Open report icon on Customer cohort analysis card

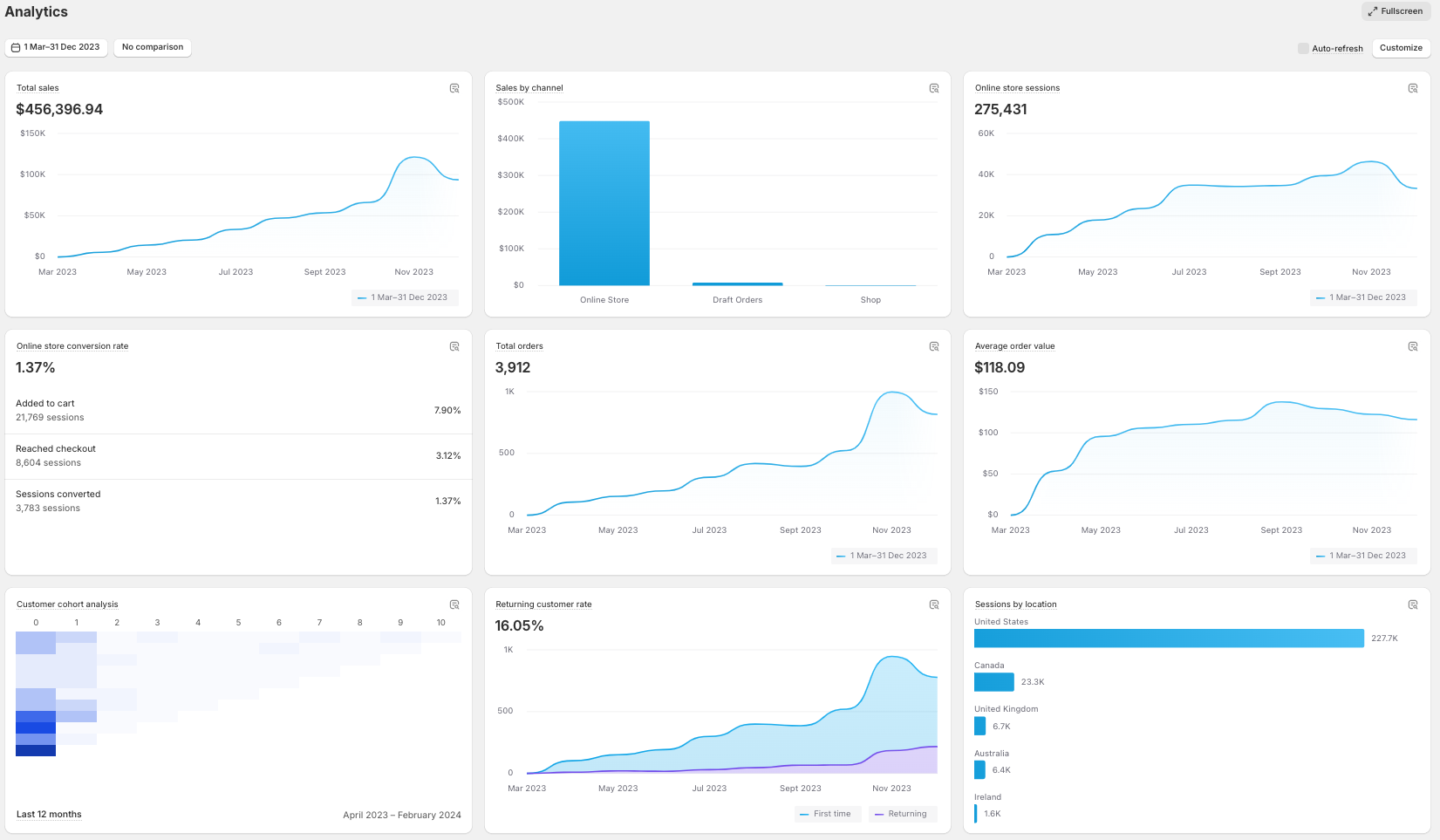pyautogui.click(x=454, y=604)
